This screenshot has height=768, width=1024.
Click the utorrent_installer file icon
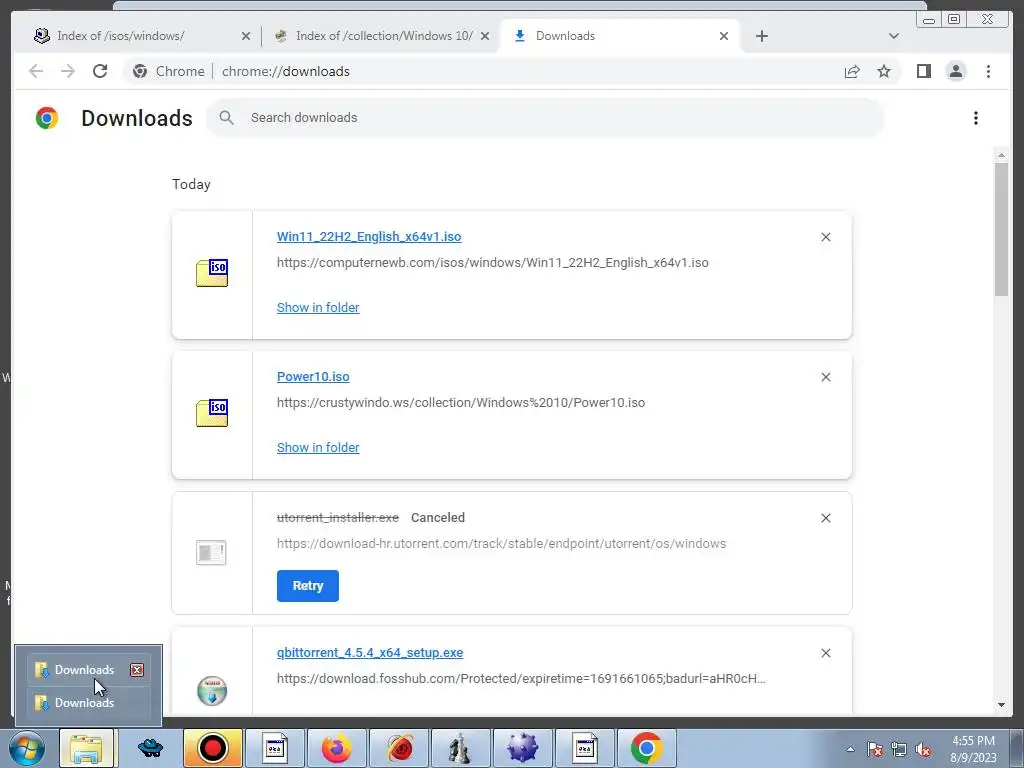pos(212,552)
